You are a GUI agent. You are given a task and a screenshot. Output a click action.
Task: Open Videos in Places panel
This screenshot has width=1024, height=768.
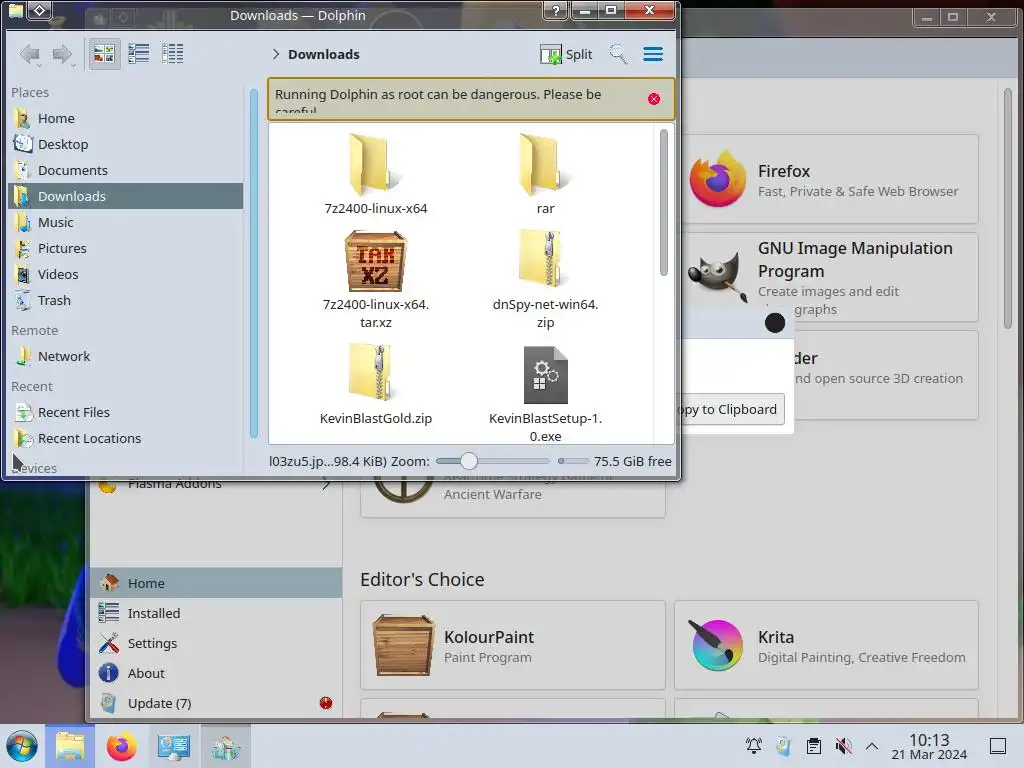[x=125, y=274]
